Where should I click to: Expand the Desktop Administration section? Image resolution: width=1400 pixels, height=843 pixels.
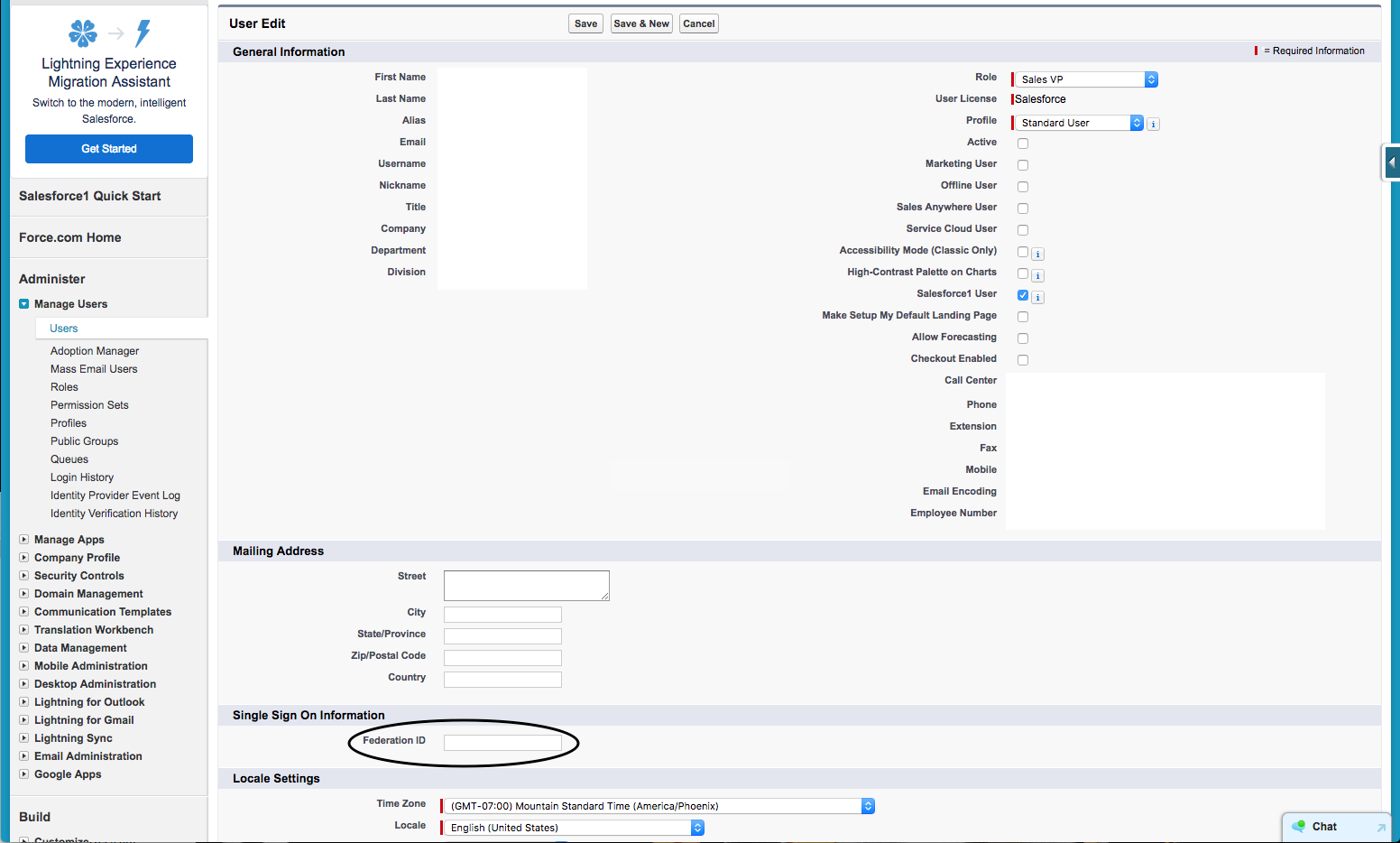pyautogui.click(x=24, y=684)
